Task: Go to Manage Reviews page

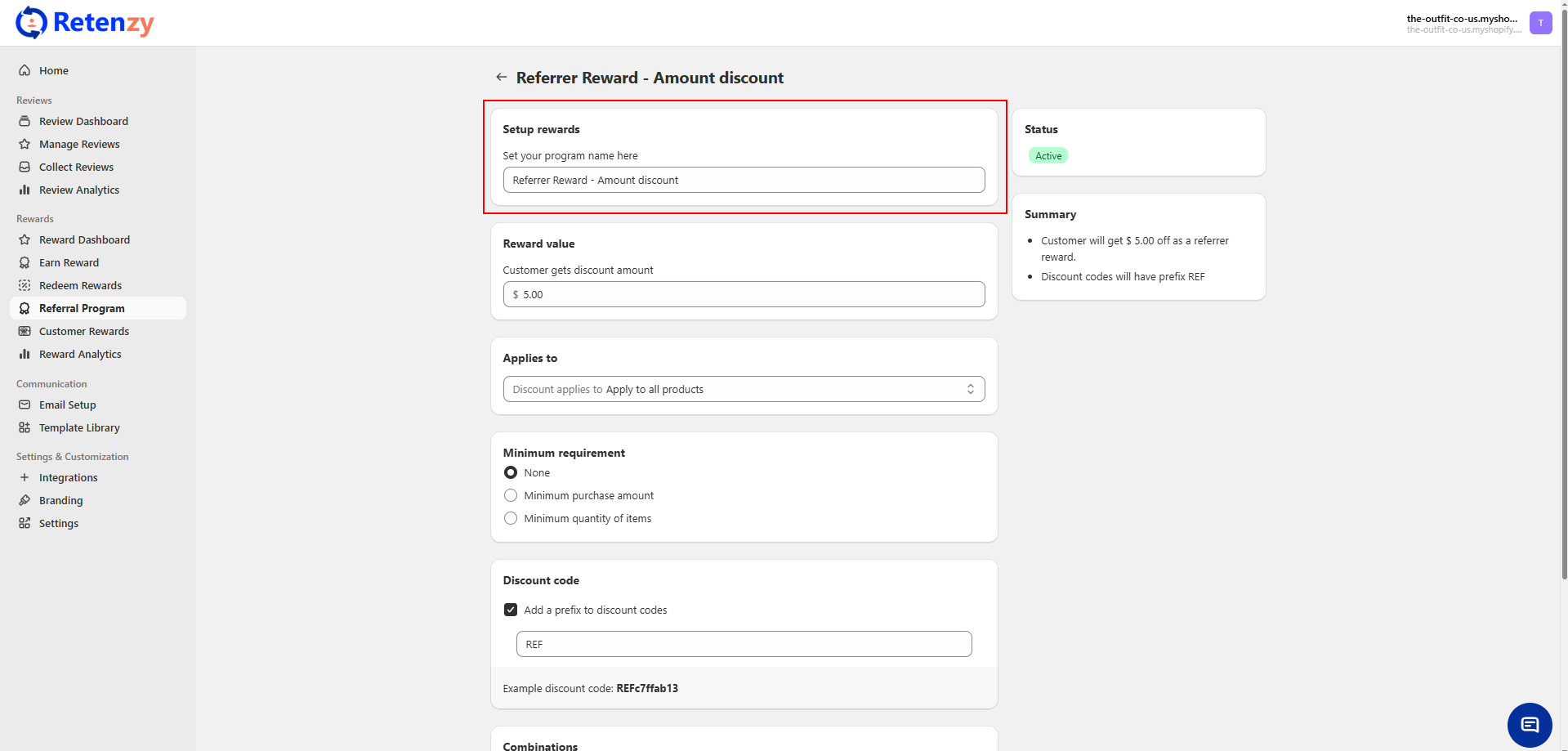Action: tap(79, 144)
